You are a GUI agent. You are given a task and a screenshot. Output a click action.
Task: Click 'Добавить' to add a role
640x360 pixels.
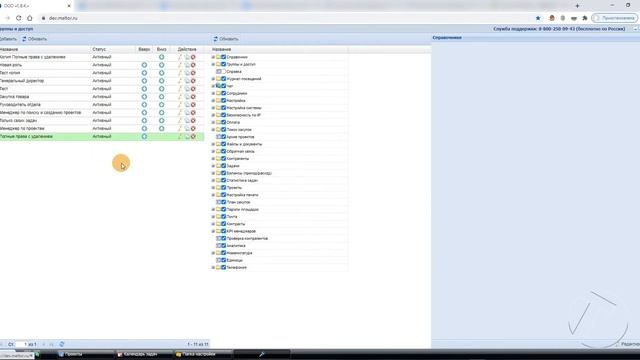pos(8,39)
